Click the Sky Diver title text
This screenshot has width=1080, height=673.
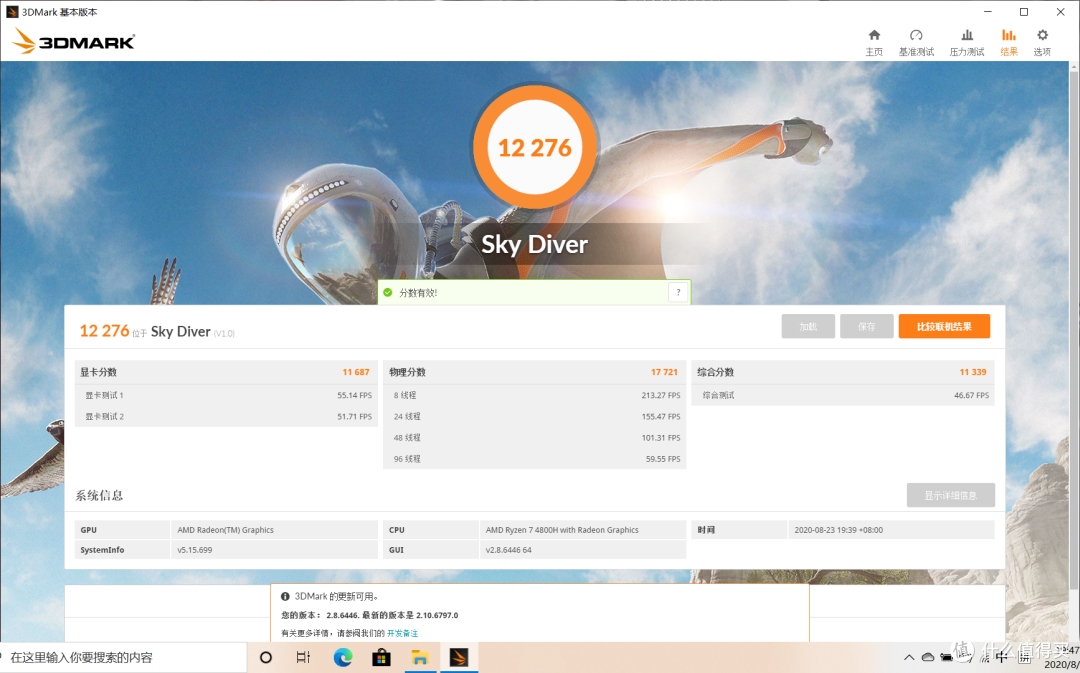click(x=534, y=245)
